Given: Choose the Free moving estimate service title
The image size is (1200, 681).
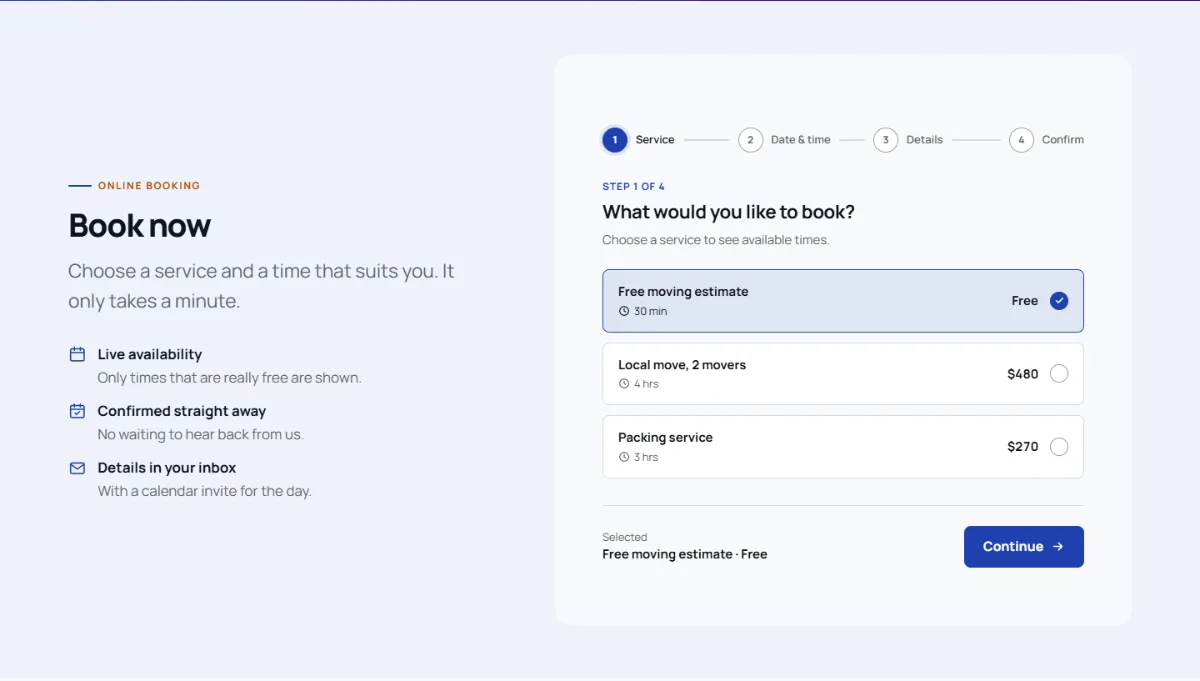Looking at the screenshot, I should point(683,292).
